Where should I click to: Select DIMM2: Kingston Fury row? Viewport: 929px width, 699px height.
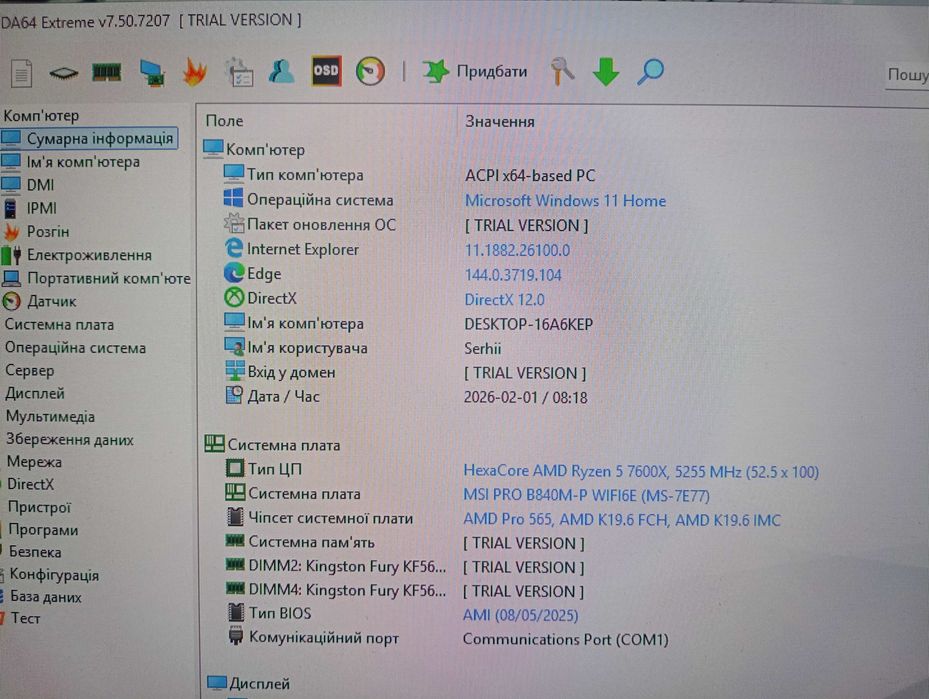[405, 567]
